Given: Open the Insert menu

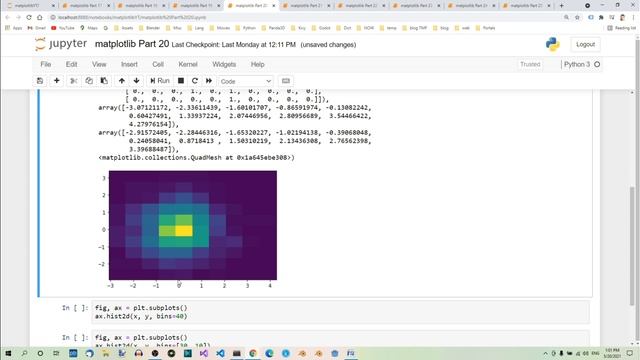Looking at the screenshot, I should point(129,64).
